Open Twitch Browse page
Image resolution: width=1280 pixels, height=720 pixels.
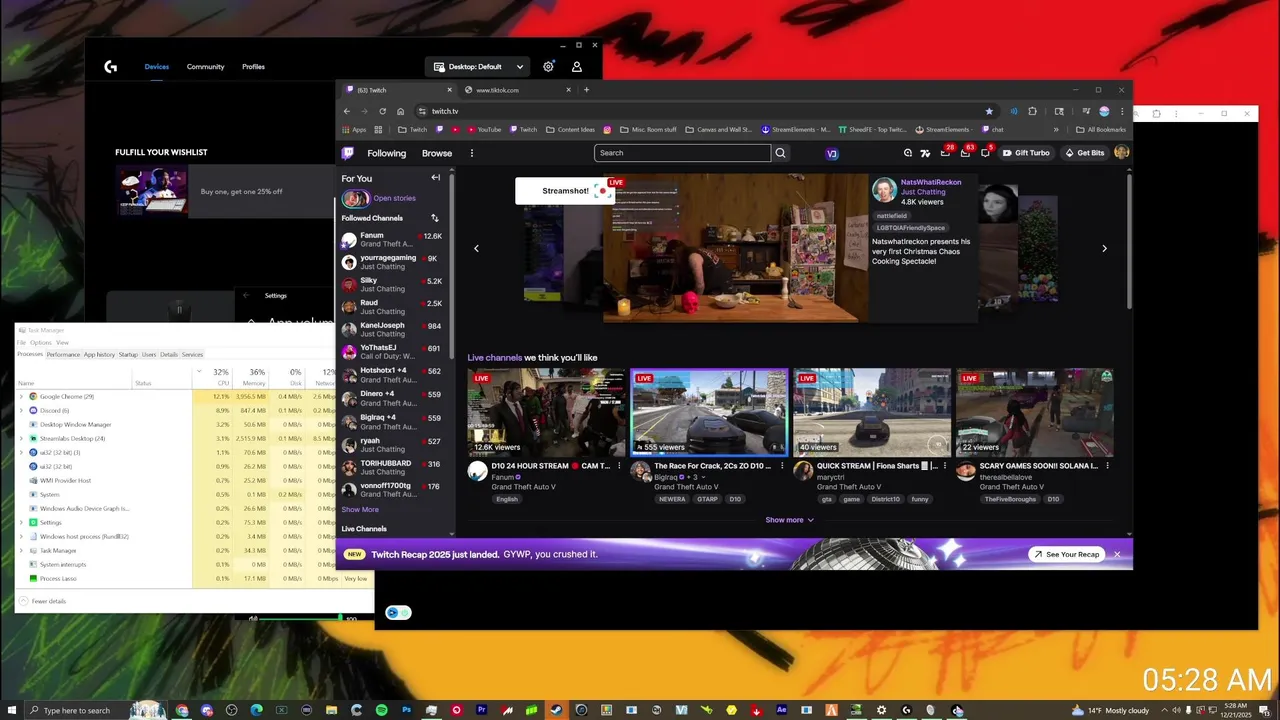pos(437,153)
